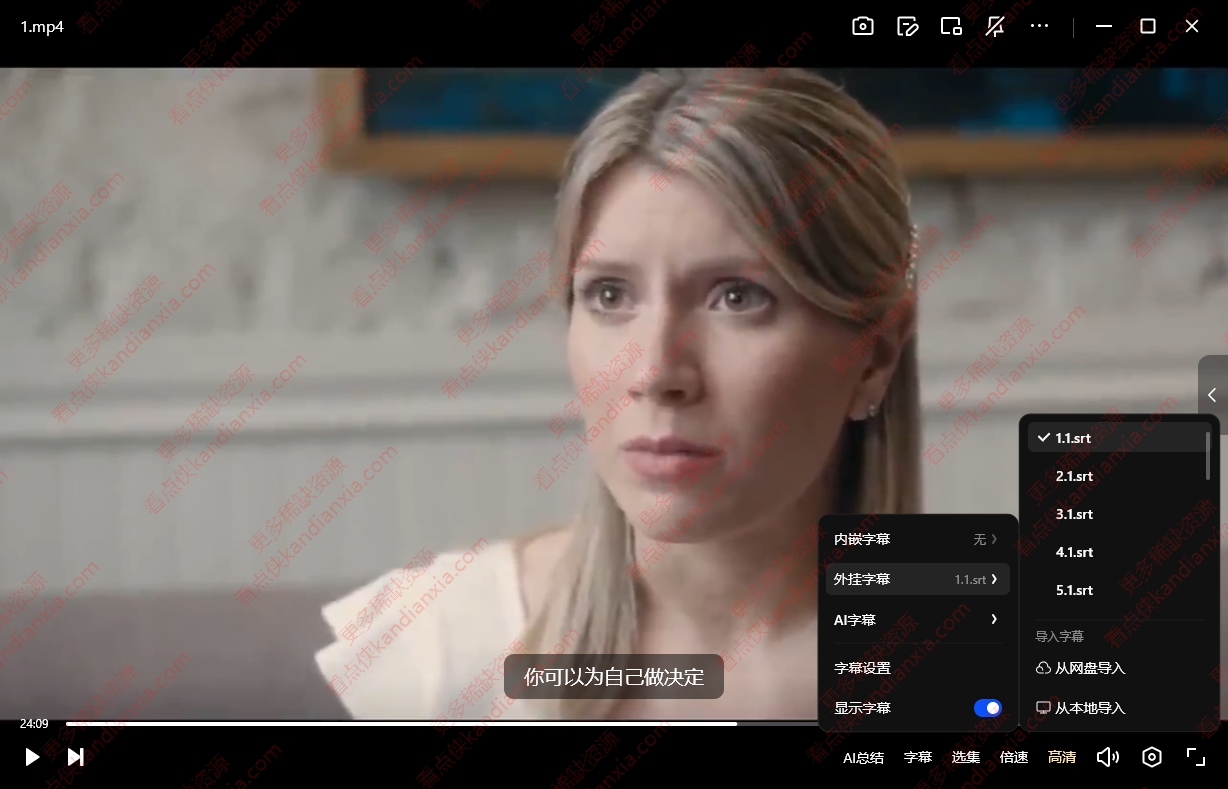Open 字幕设置 menu entry
Screen dimensions: 1228x789
coord(862,668)
